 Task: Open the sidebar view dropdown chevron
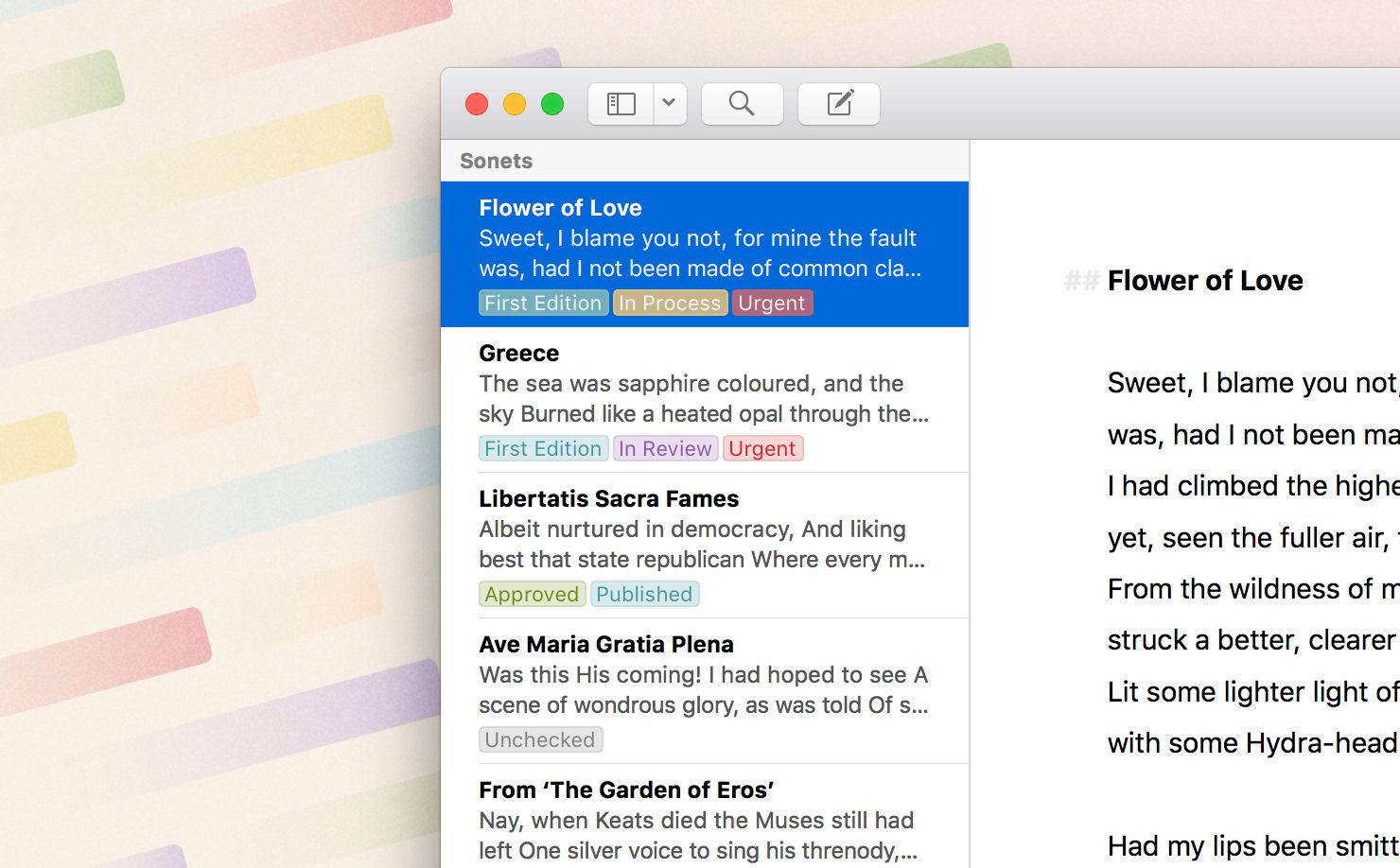[x=670, y=104]
